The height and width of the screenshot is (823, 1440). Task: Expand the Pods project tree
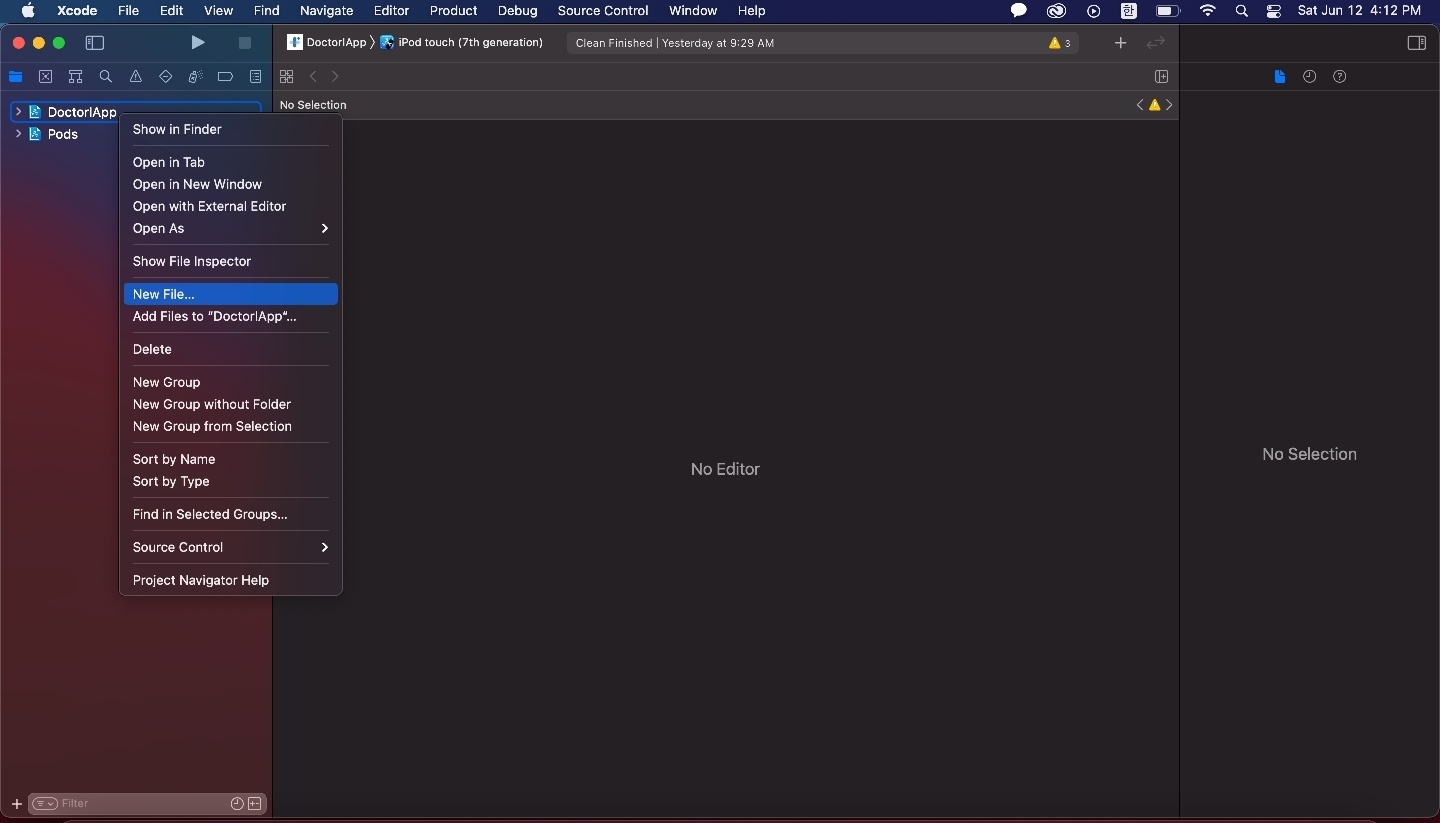(x=18, y=134)
